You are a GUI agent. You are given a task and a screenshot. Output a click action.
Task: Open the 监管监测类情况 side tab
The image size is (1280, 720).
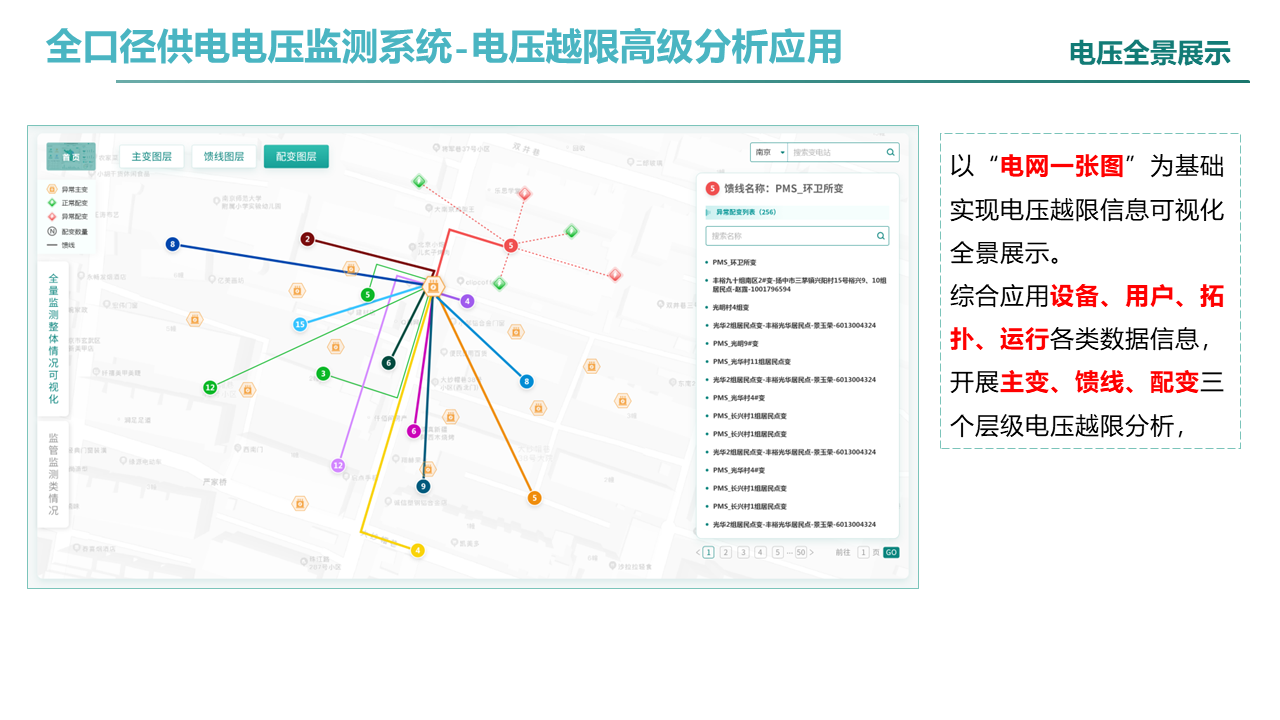tap(54, 474)
